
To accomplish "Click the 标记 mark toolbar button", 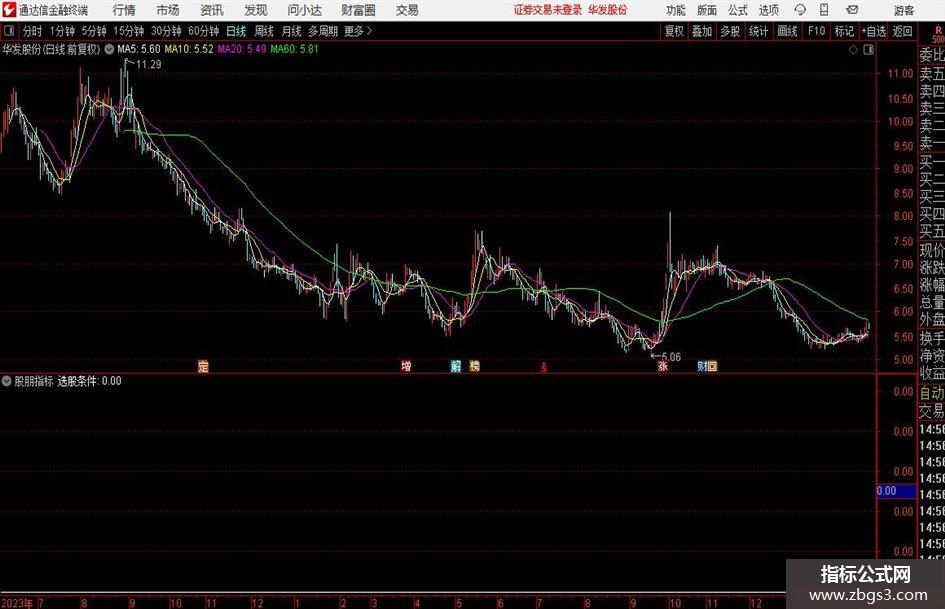I will pos(844,31).
